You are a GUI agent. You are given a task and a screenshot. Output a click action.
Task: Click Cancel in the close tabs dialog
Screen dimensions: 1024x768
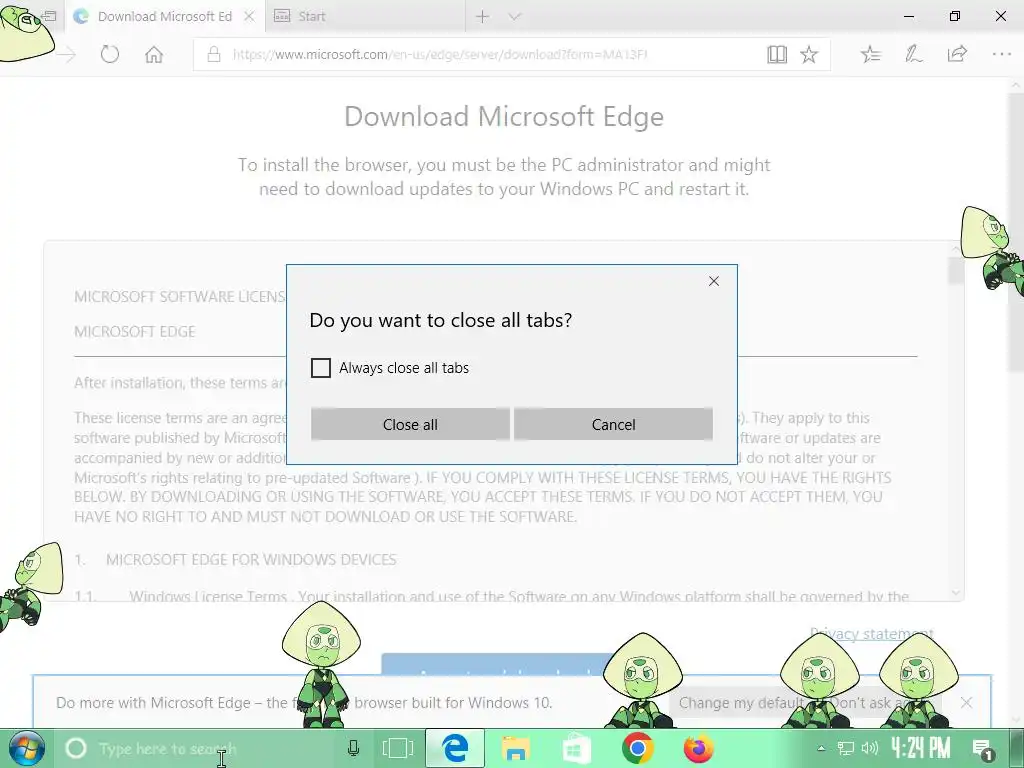(613, 424)
